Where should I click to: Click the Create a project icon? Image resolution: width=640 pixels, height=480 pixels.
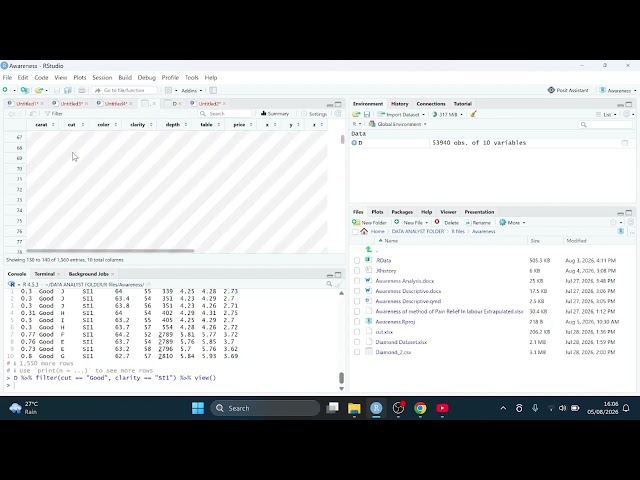click(x=24, y=90)
